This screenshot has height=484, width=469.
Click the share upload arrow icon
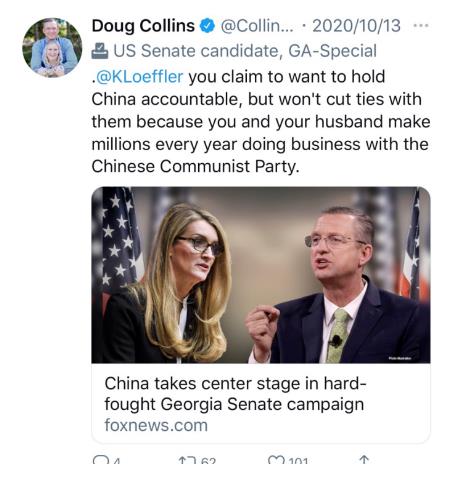point(364,460)
